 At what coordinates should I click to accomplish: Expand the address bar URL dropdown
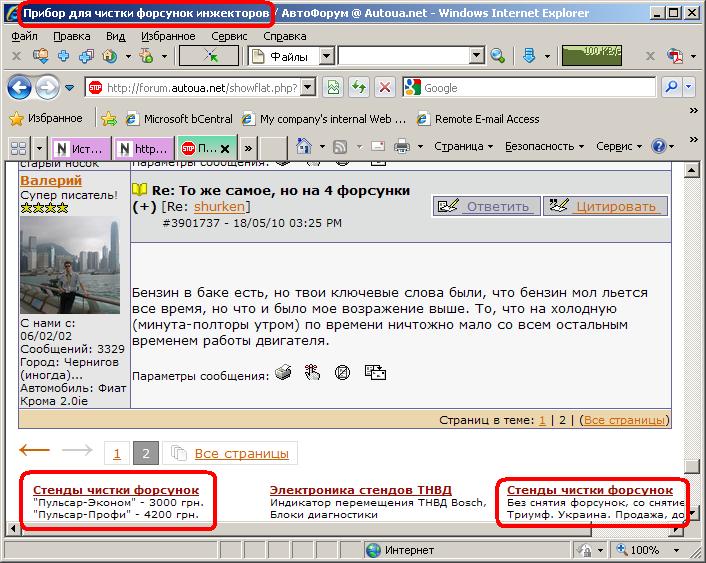[308, 88]
